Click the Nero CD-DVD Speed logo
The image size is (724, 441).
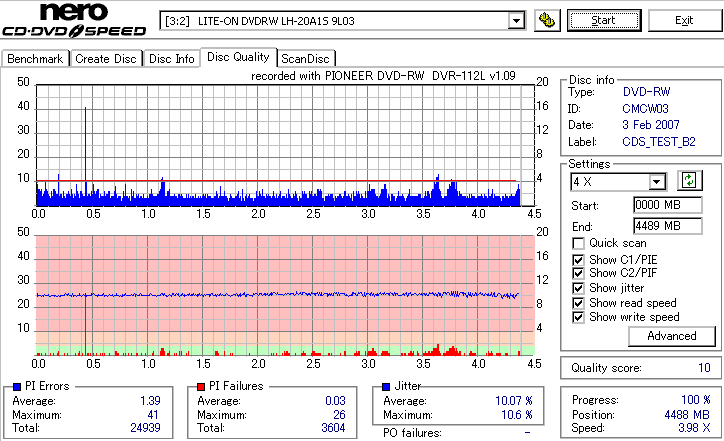pos(74,20)
